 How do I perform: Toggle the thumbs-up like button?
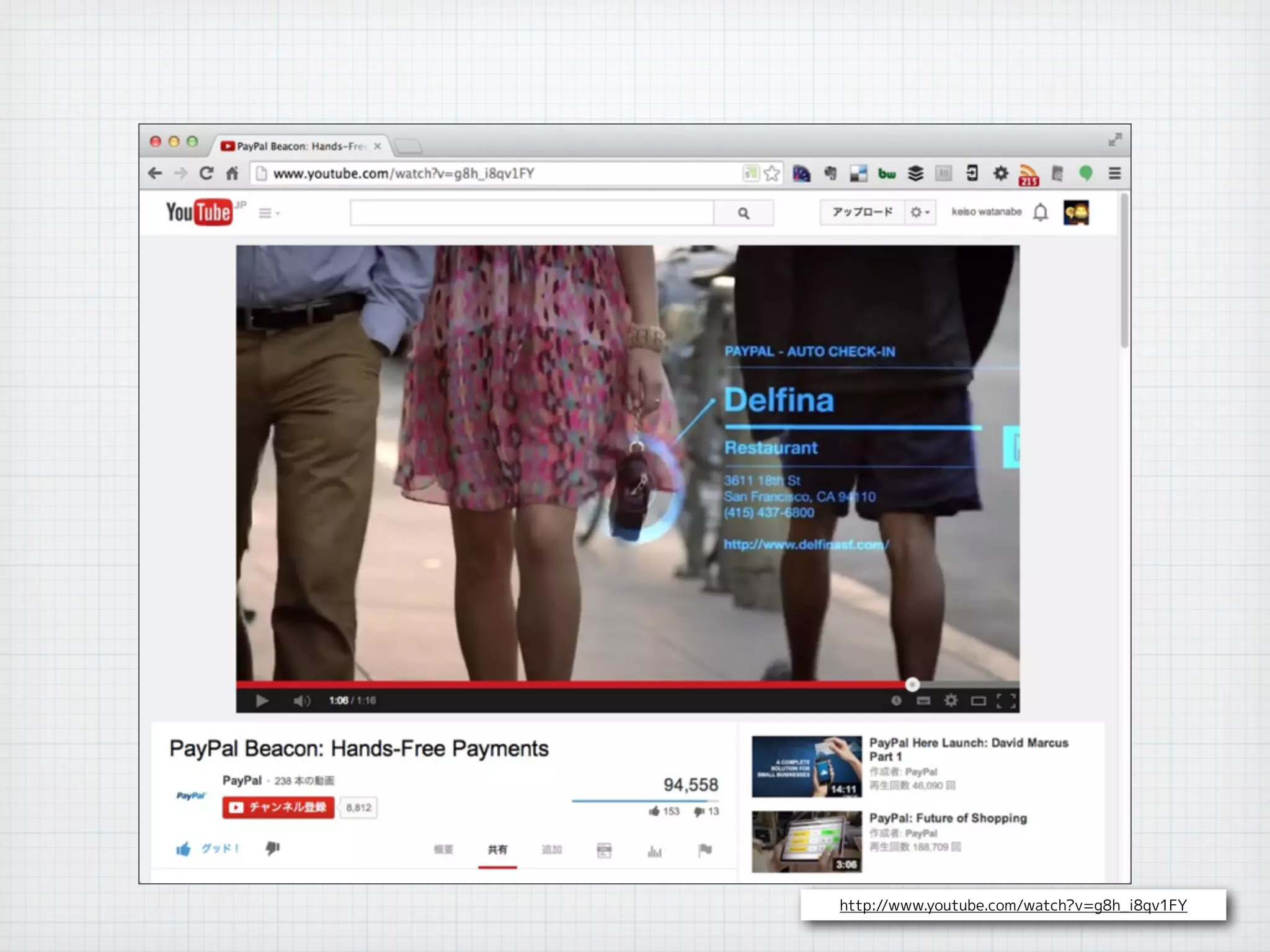click(184, 849)
